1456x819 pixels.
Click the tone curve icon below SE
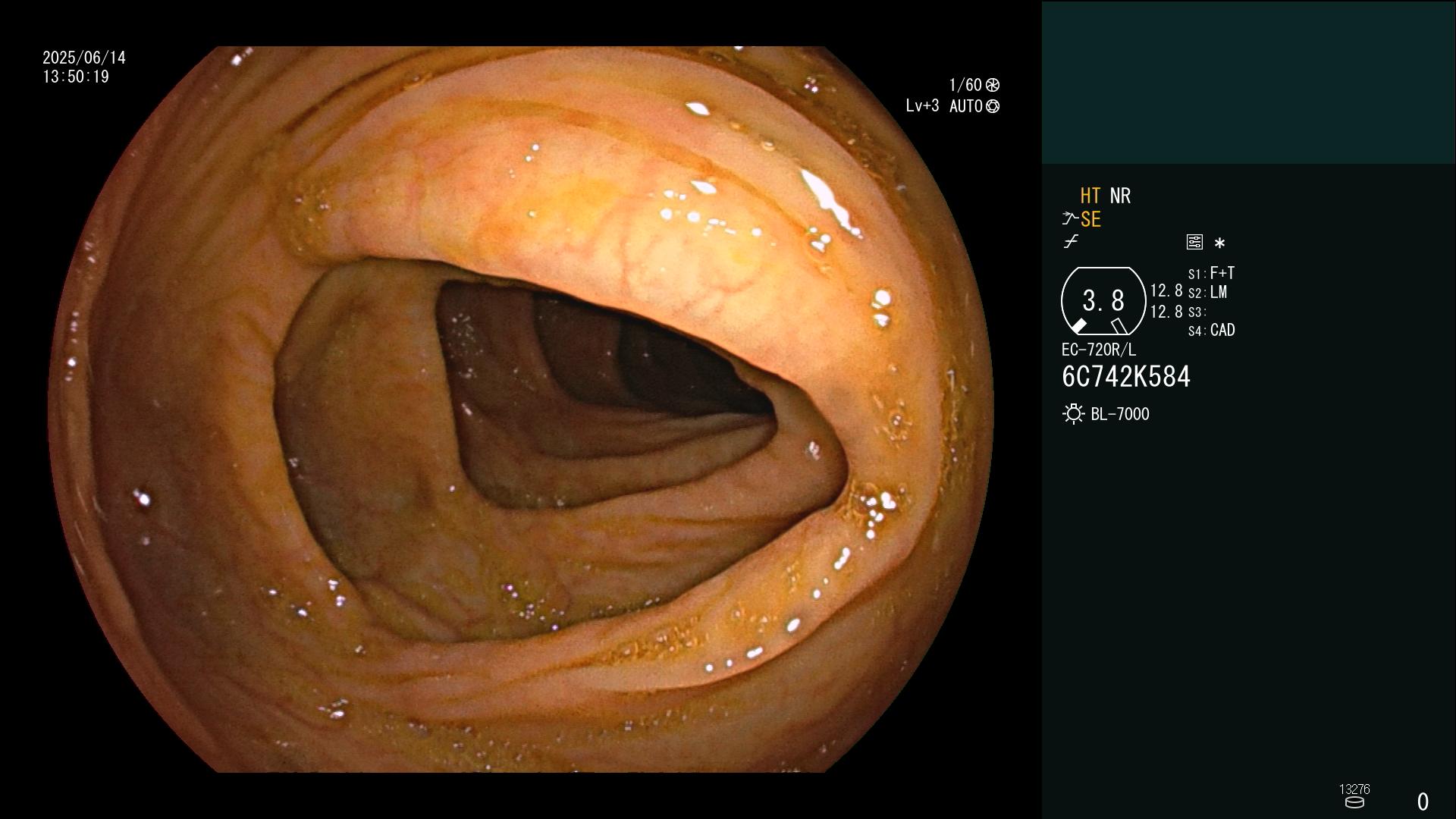pyautogui.click(x=1071, y=242)
